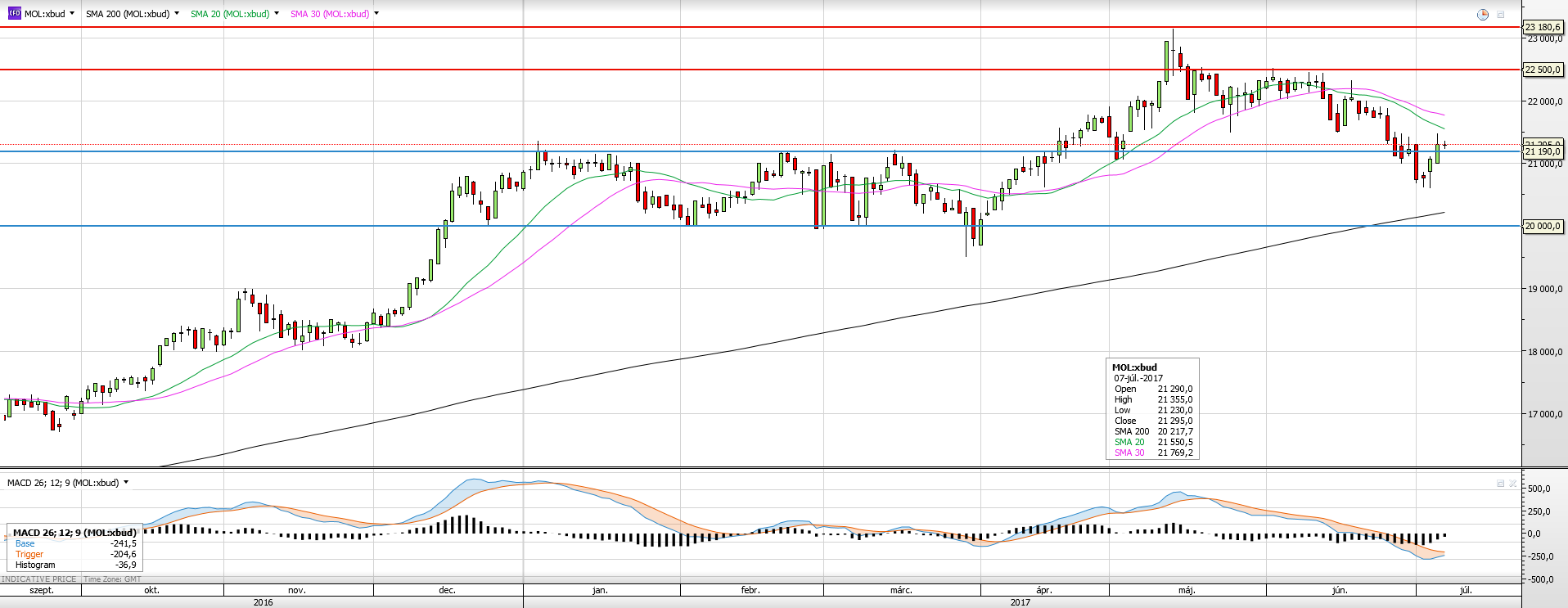Click the 17 000,0 price axis label
Image resolution: width=1568 pixels, height=608 pixels.
coord(1545,414)
